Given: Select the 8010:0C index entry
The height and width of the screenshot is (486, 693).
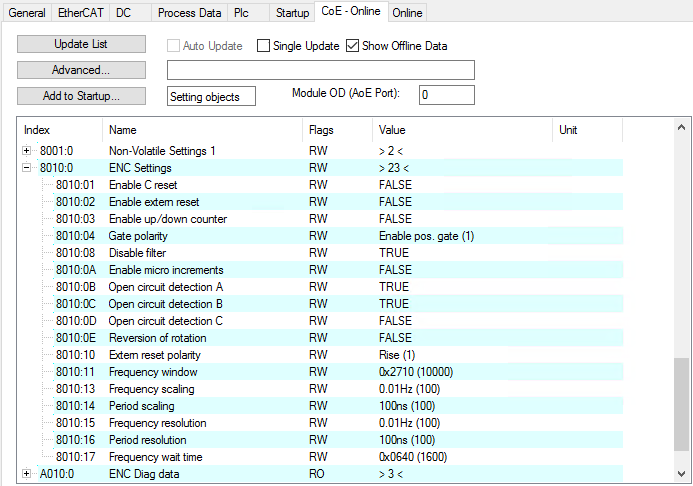Looking at the screenshot, I should click(x=76, y=304).
